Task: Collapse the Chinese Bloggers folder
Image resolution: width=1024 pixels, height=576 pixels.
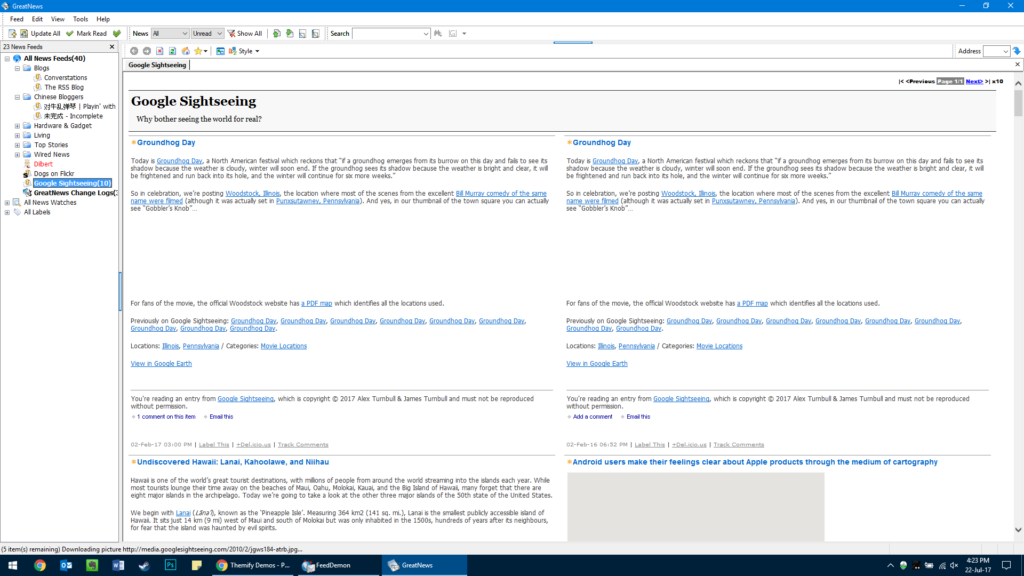Action: pos(16,97)
